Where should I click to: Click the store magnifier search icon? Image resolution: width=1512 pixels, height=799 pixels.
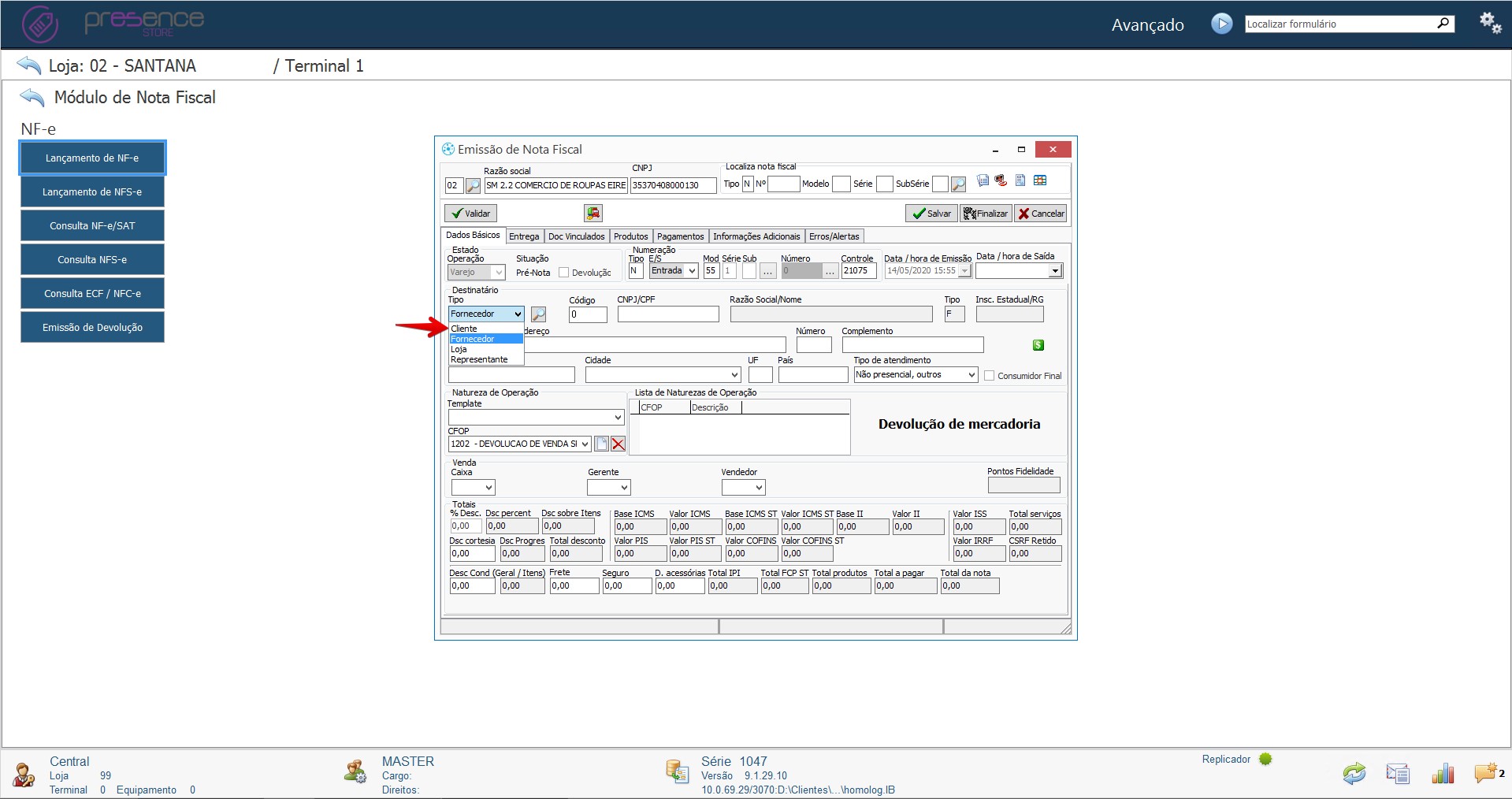click(473, 185)
